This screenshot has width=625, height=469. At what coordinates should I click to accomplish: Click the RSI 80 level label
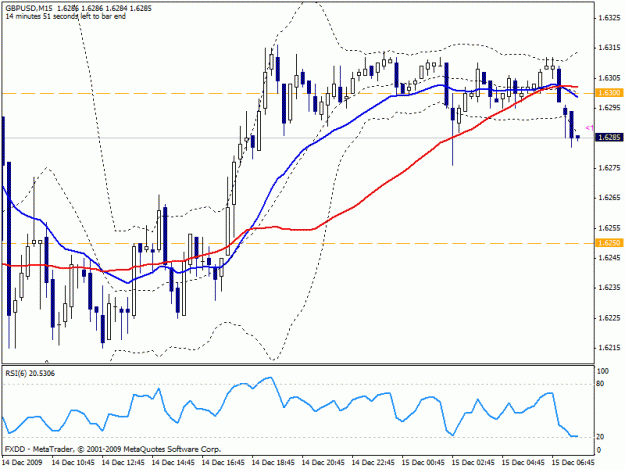[x=600, y=384]
